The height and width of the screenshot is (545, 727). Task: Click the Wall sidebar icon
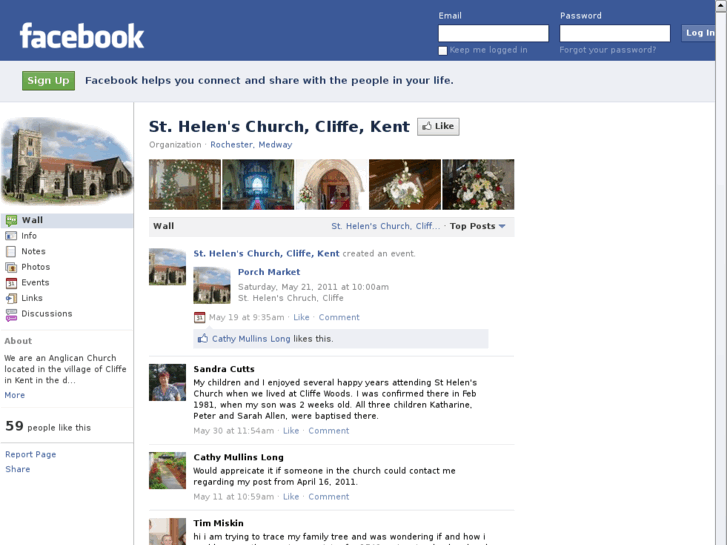(11, 220)
